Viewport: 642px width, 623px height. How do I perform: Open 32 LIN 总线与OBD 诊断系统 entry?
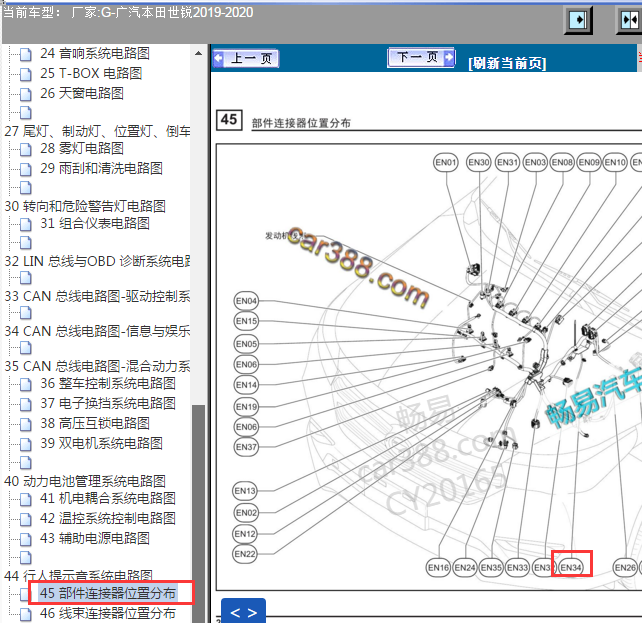point(97,261)
